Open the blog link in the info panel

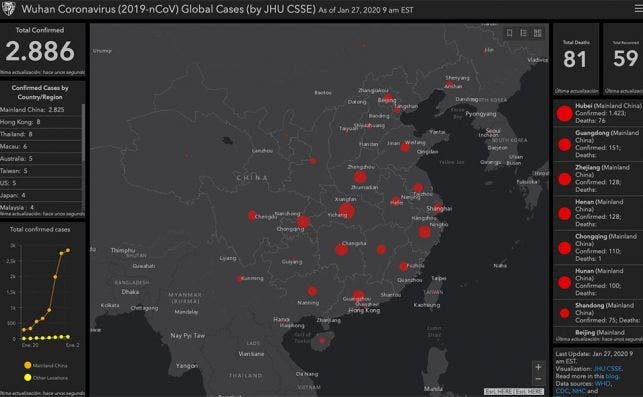[x=611, y=376]
